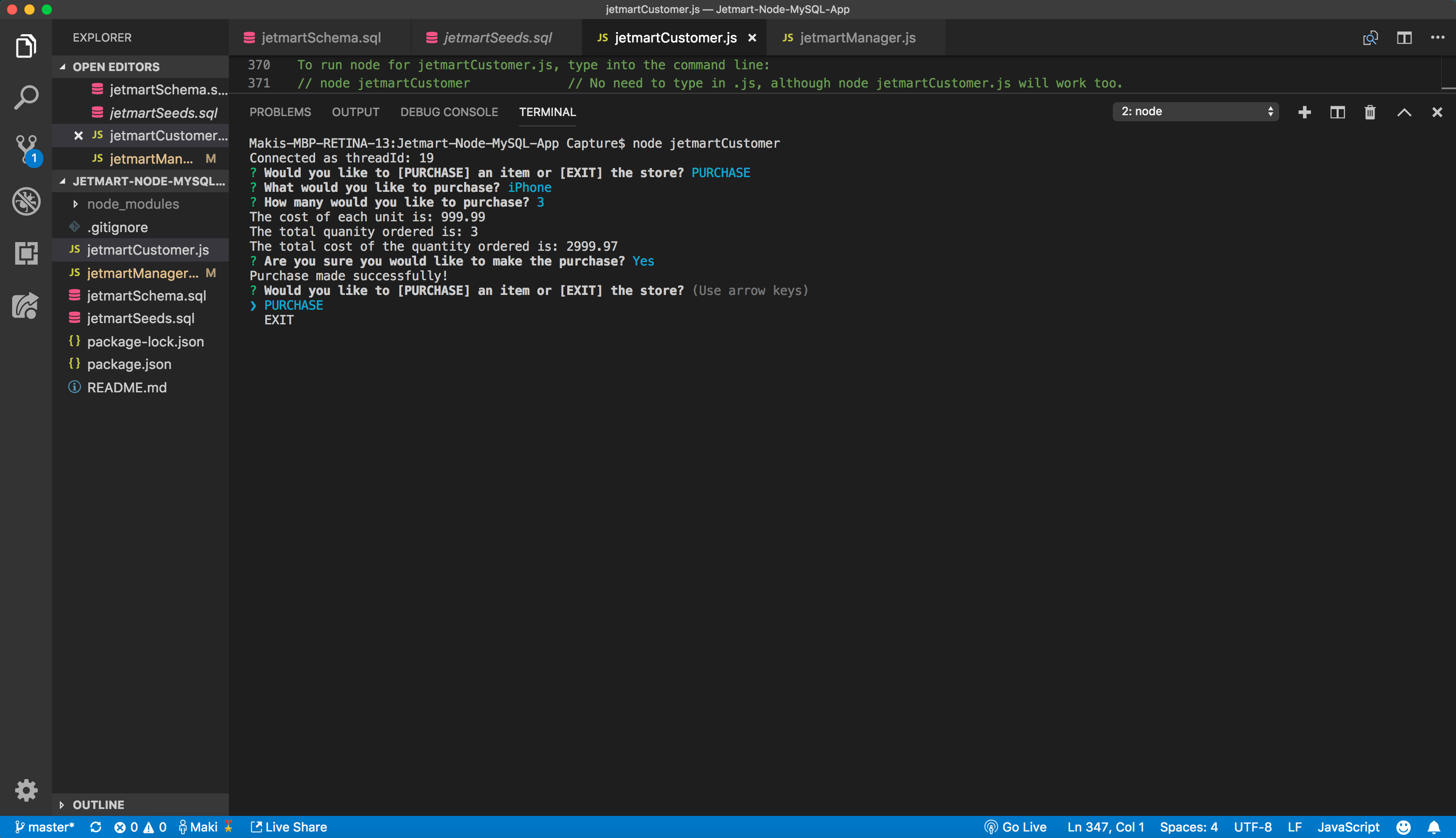Split the terminal panel
1456x838 pixels.
tap(1337, 112)
